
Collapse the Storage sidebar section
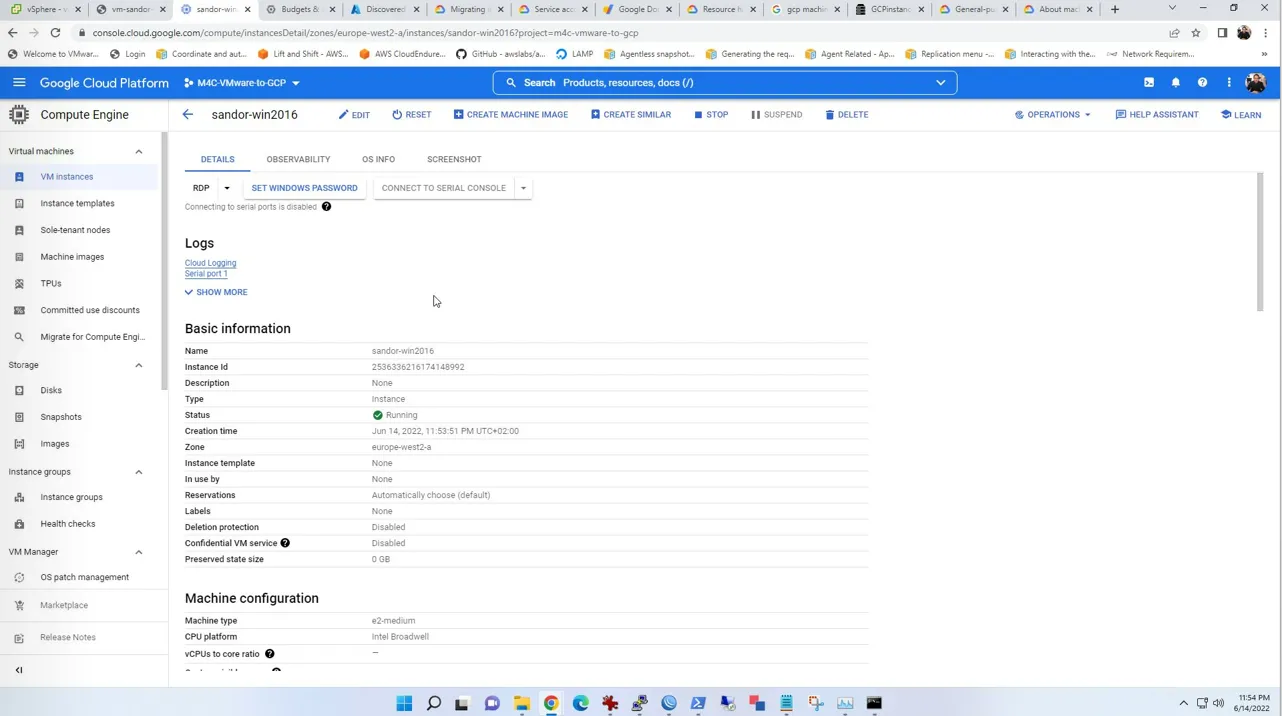139,365
